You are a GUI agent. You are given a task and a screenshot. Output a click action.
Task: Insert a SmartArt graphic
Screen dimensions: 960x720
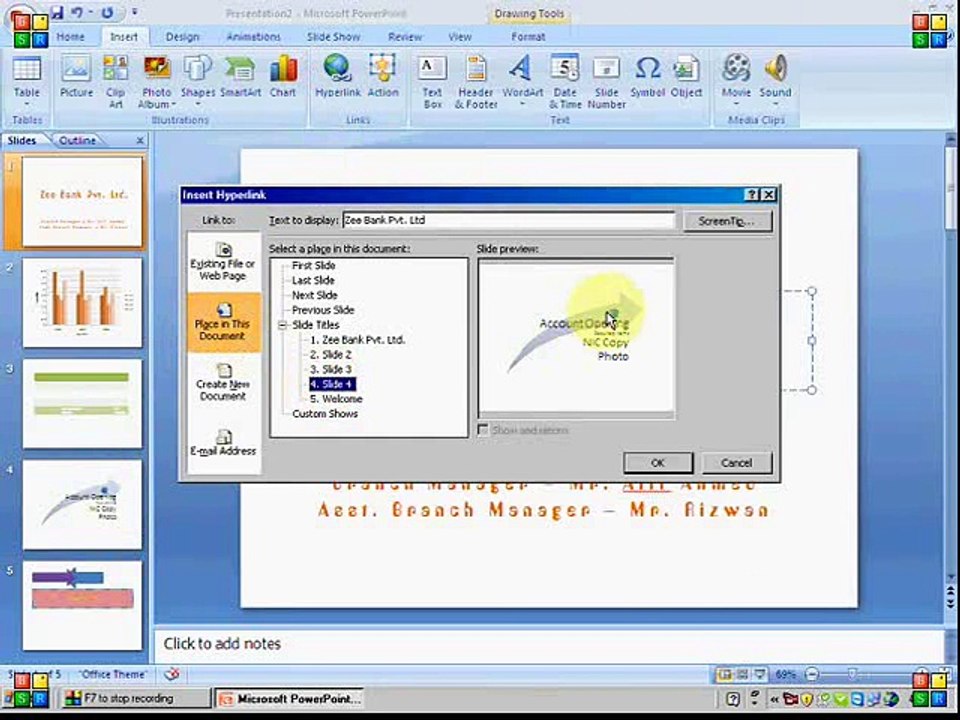pos(241,77)
